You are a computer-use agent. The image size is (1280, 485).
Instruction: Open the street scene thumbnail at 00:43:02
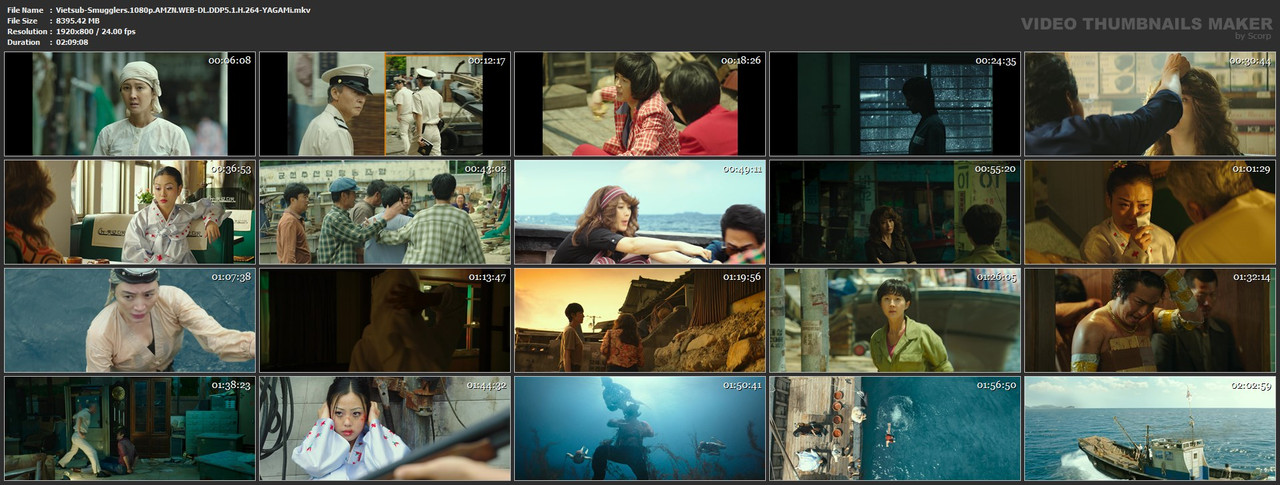(385, 212)
